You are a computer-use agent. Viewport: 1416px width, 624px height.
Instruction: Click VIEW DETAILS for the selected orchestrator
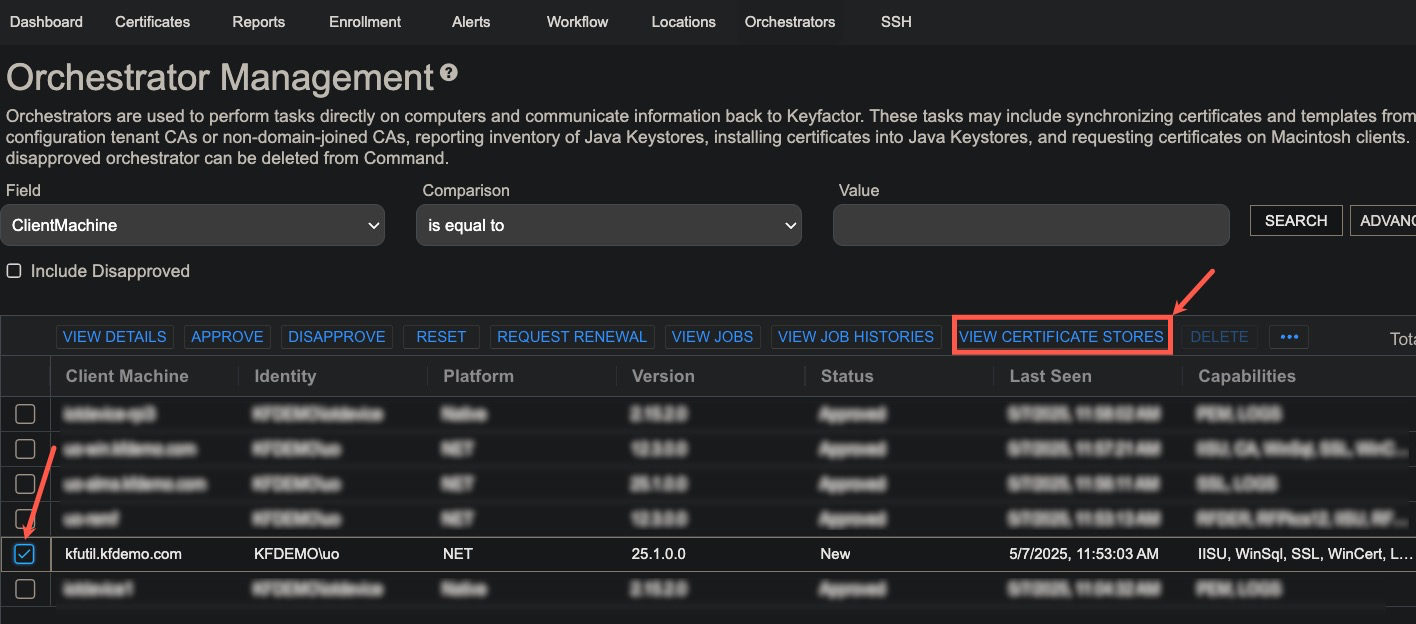click(114, 336)
